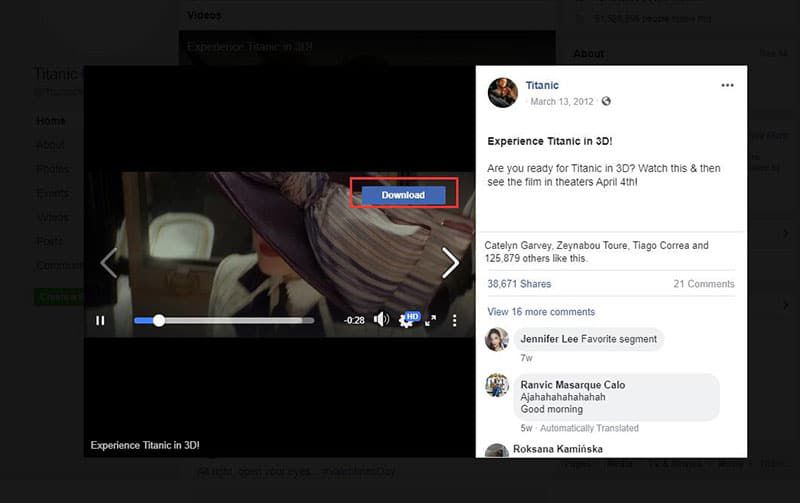Viewport: 800px width, 503px height.
Task: View people who like this post
Action: click(x=596, y=252)
